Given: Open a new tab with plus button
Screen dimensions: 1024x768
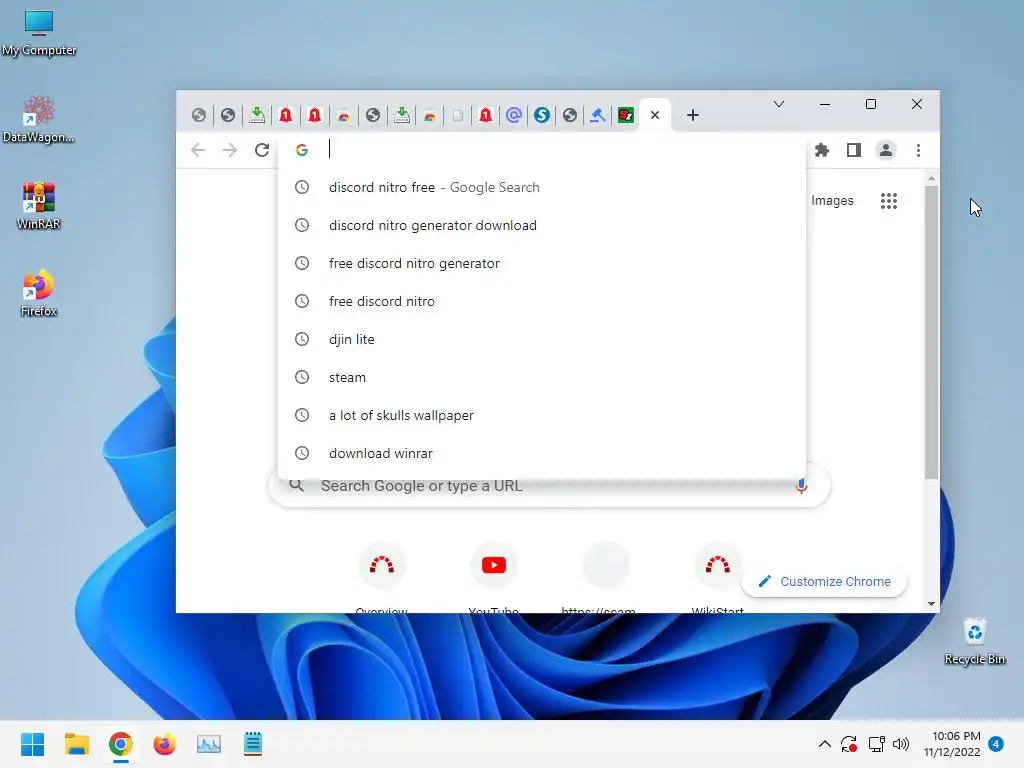Looking at the screenshot, I should [x=693, y=115].
